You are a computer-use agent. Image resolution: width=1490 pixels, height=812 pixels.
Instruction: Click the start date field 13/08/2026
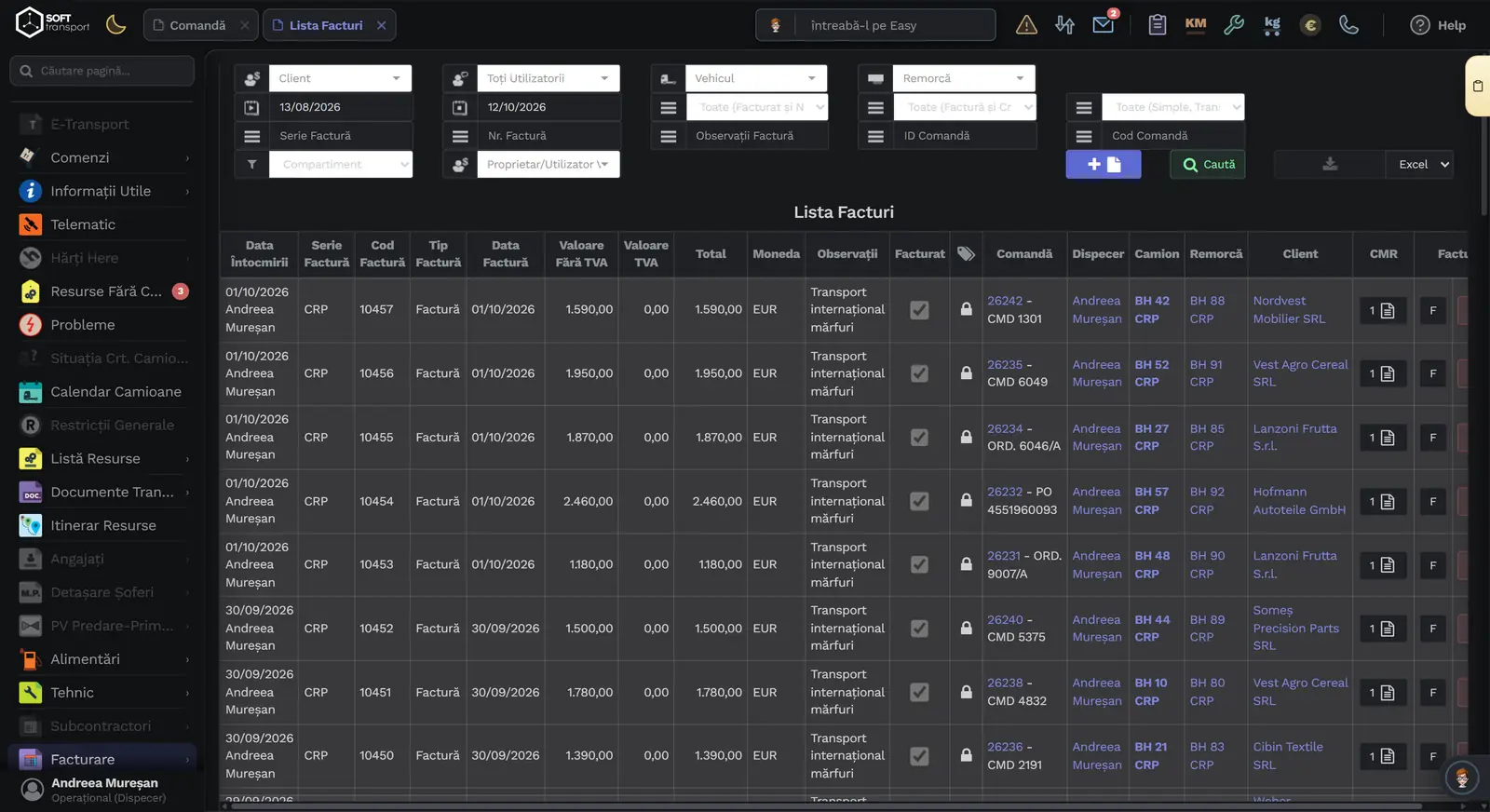340,107
